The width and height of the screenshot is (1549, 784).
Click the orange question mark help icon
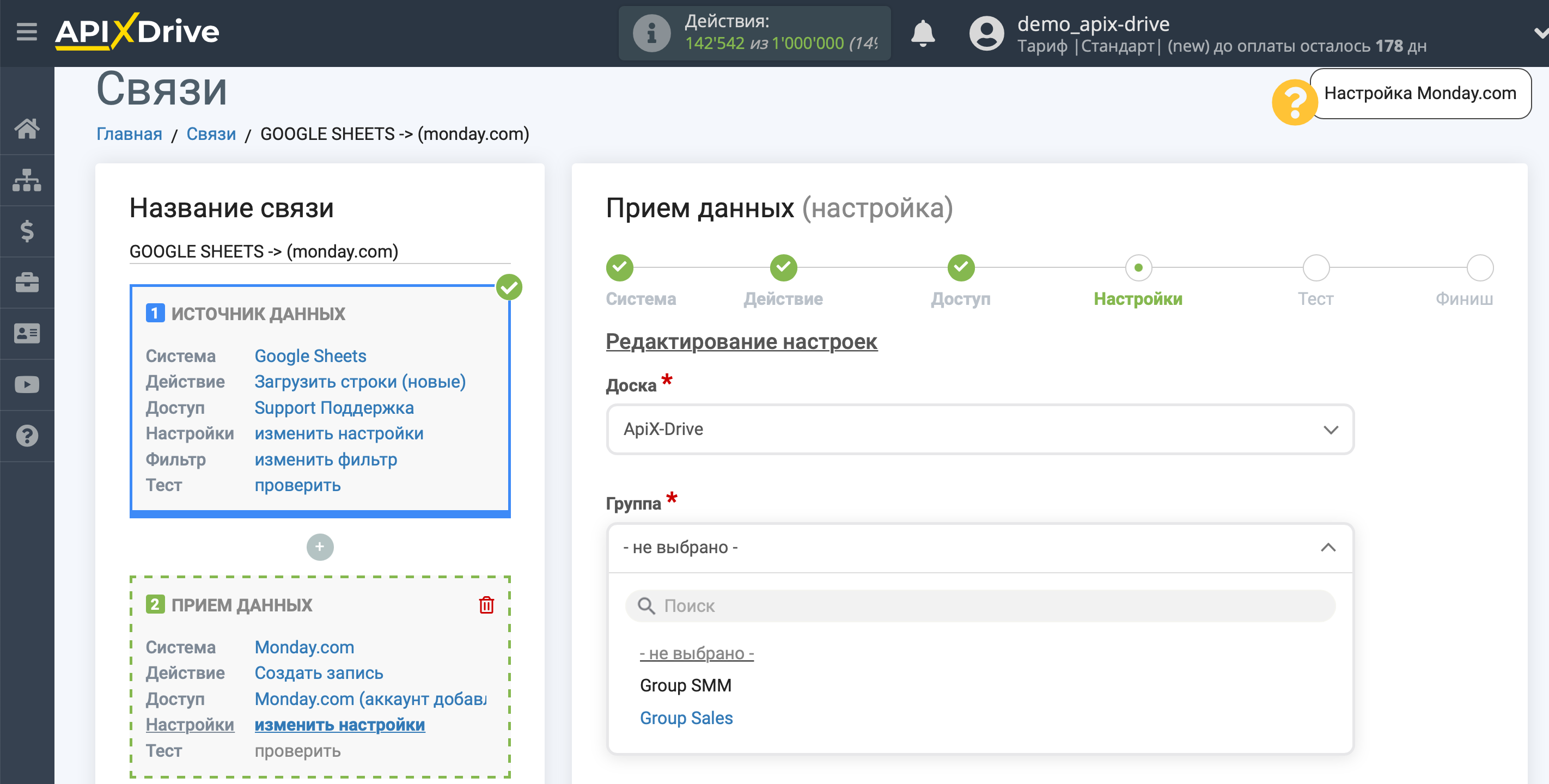pos(1294,102)
